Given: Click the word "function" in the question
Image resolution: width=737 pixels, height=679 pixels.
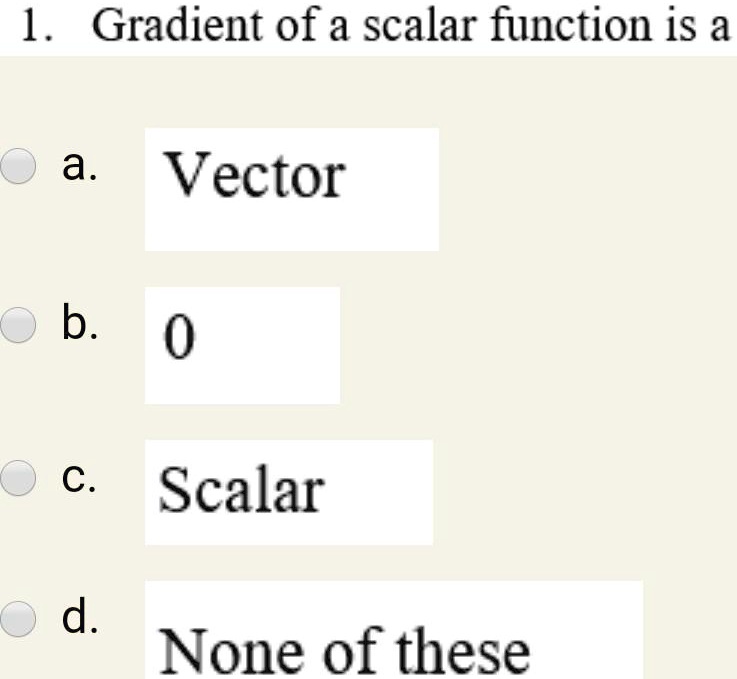Looking at the screenshot, I should [571, 25].
